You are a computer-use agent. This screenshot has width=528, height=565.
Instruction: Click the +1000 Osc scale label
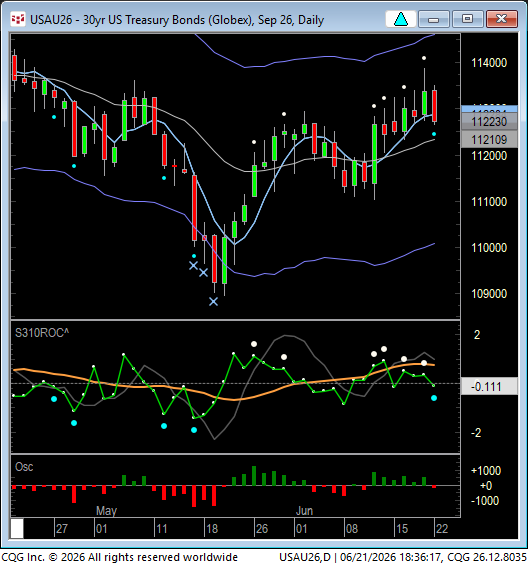(x=486, y=471)
